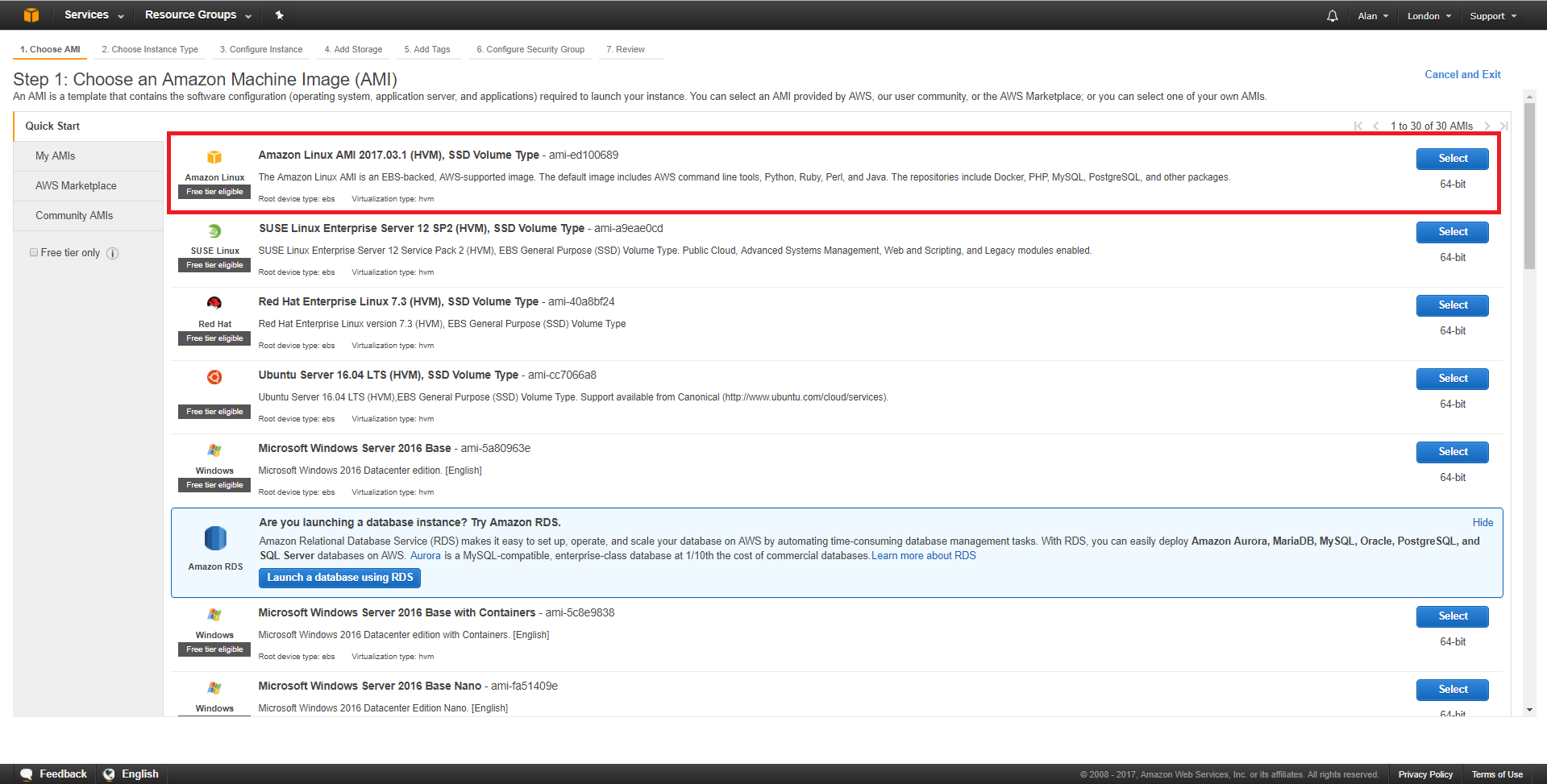Open 6. Configure Security Group step
Screen dimensions: 1547x784
tap(530, 49)
